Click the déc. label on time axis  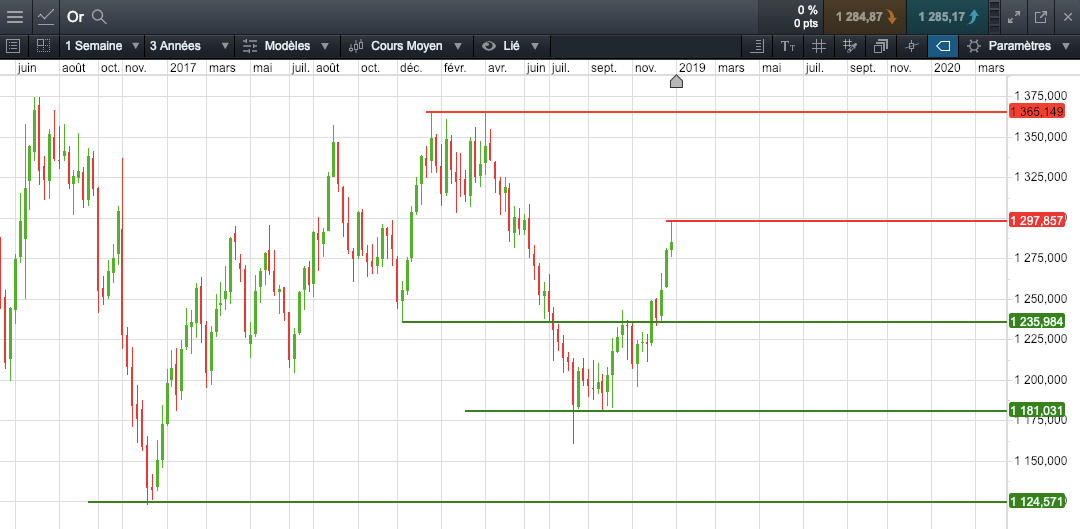pos(412,68)
